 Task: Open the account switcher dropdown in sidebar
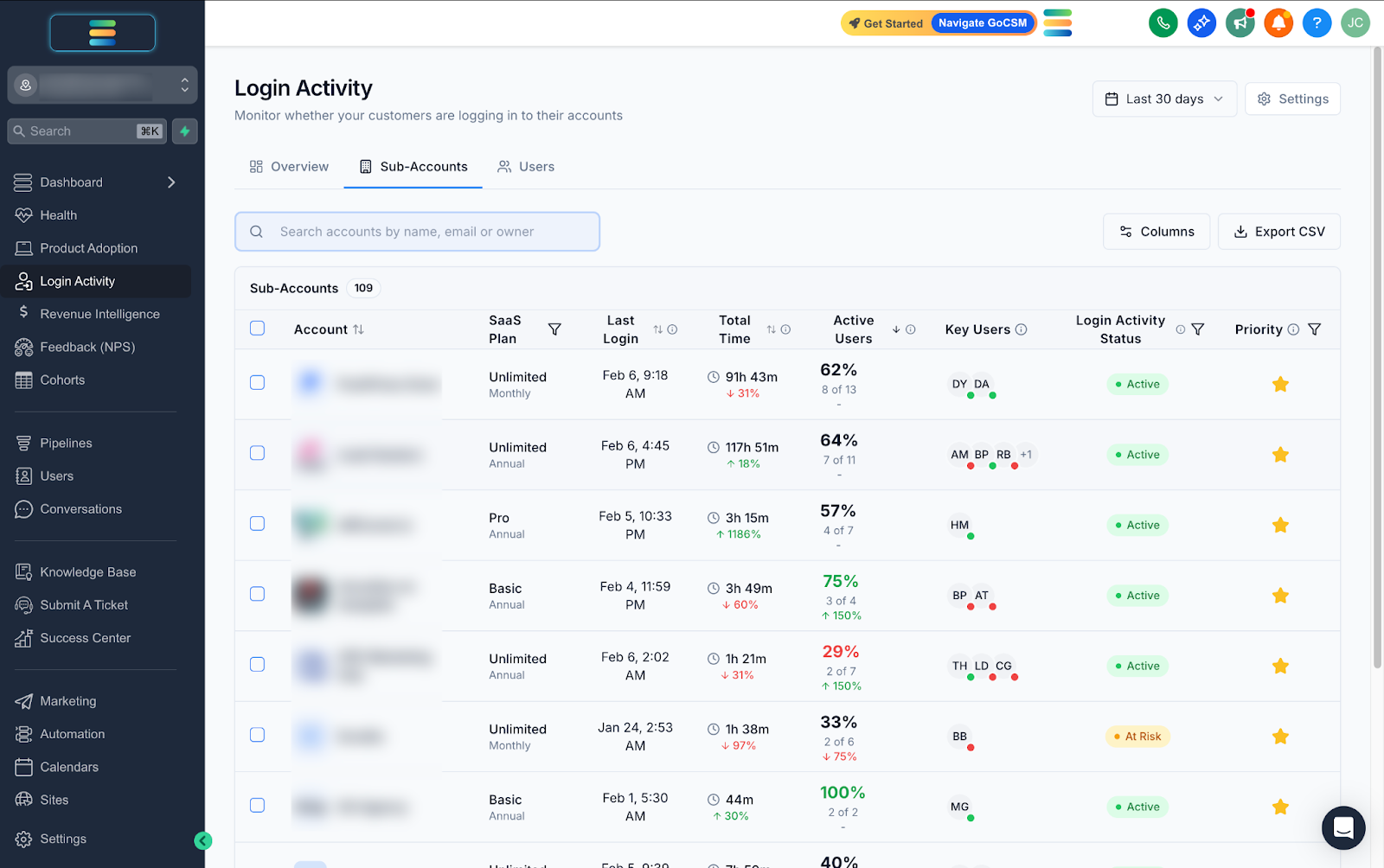coord(102,85)
